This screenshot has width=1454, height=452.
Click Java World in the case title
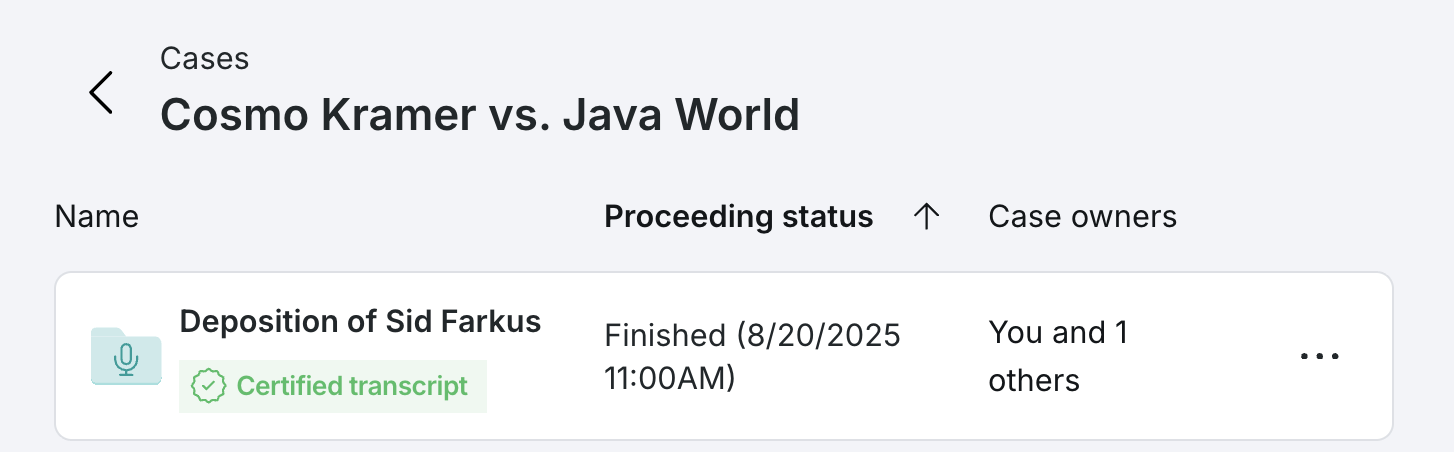(680, 115)
